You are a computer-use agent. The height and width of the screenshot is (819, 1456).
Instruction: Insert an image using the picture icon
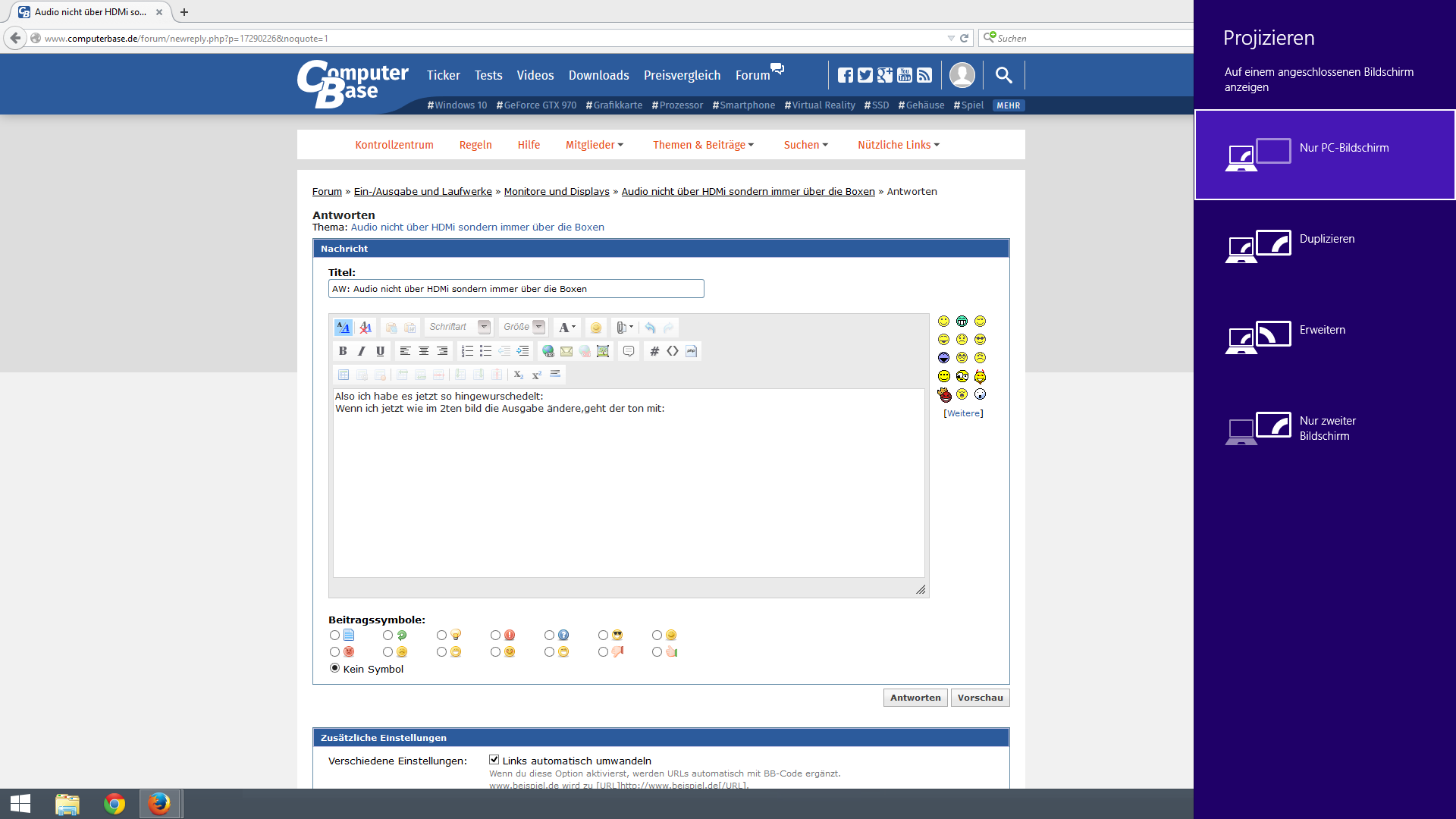click(603, 351)
